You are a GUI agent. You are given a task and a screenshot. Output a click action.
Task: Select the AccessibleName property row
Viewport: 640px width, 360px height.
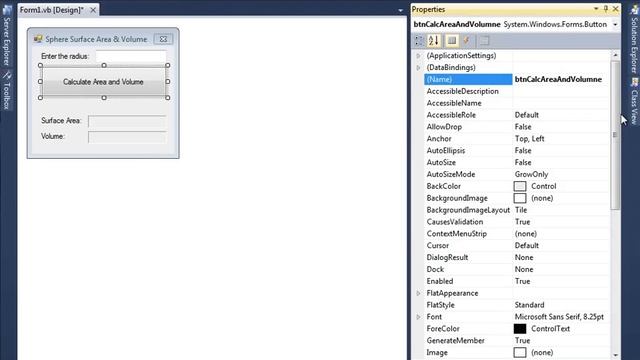point(517,103)
